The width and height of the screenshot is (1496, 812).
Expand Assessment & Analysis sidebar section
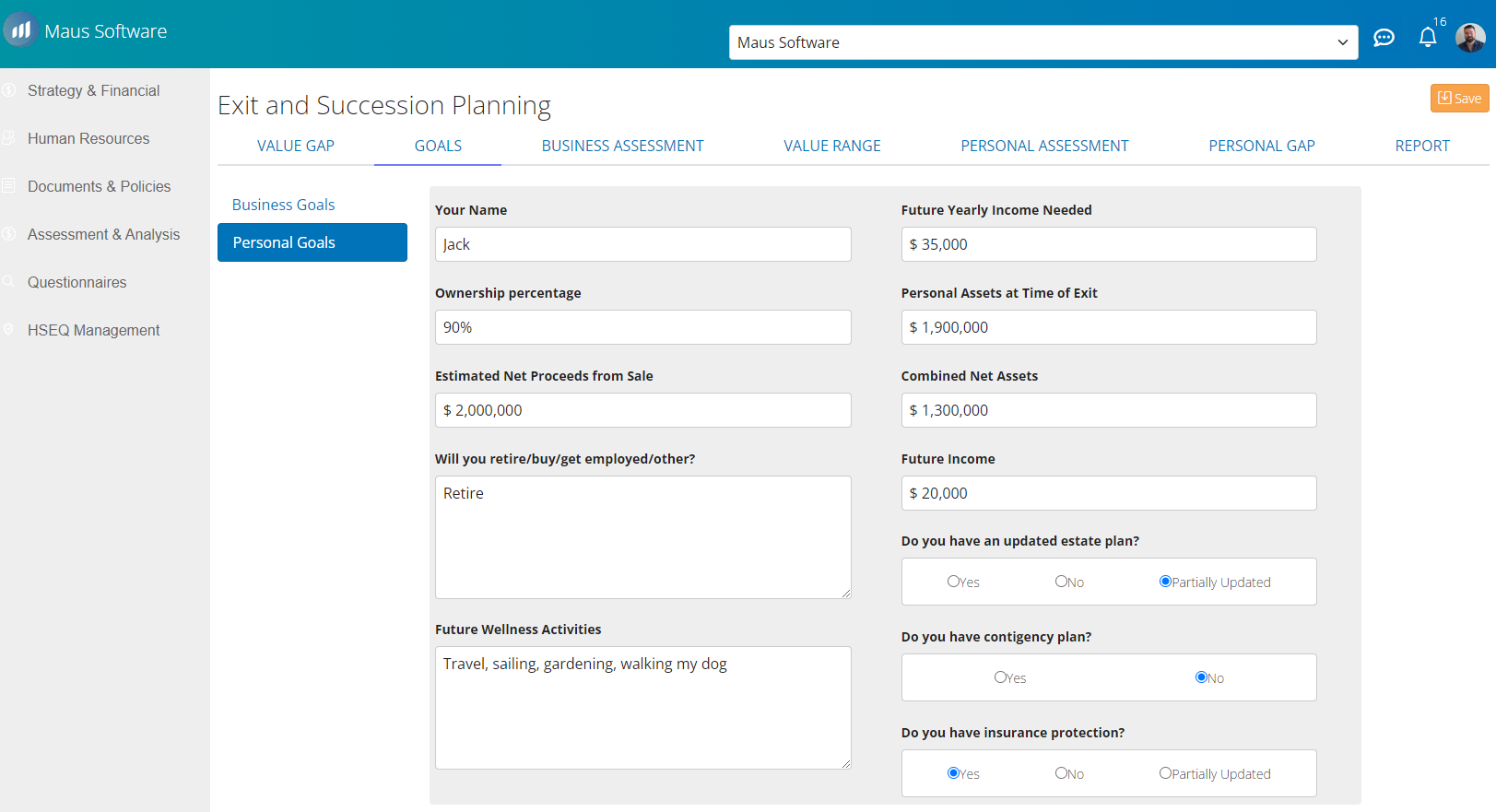103,234
